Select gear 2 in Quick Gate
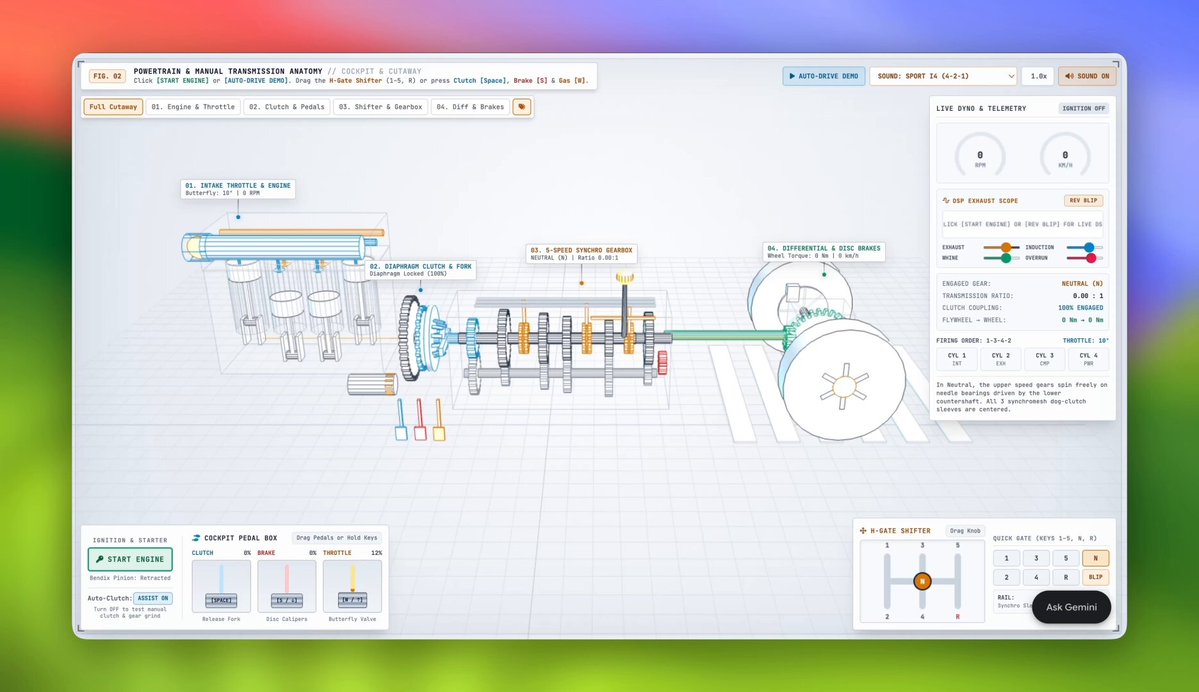Screen dimensions: 1199x692 1006,577
